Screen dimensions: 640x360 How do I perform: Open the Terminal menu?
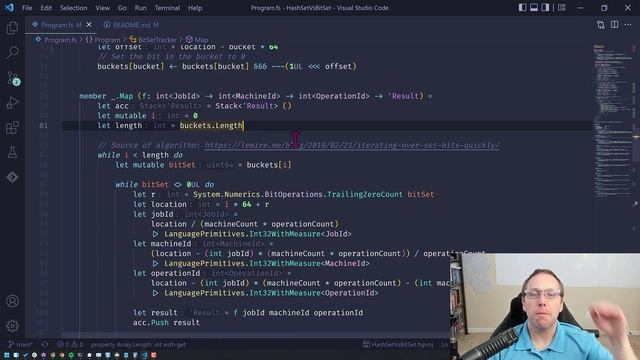(167, 8)
